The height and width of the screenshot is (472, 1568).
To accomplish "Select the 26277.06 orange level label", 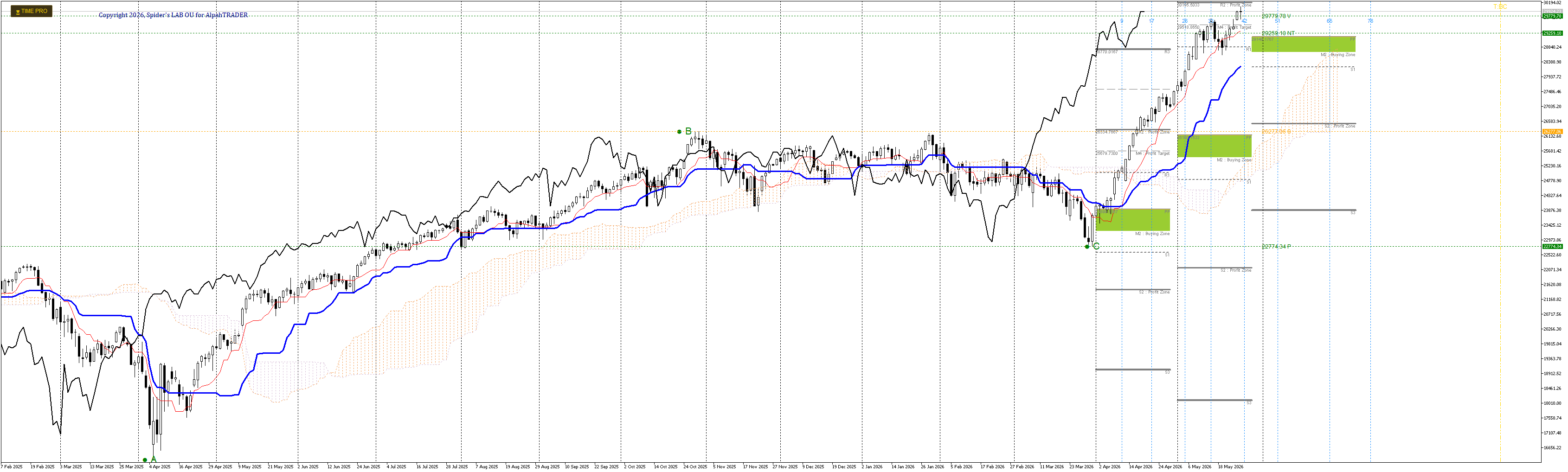I will [1276, 131].
